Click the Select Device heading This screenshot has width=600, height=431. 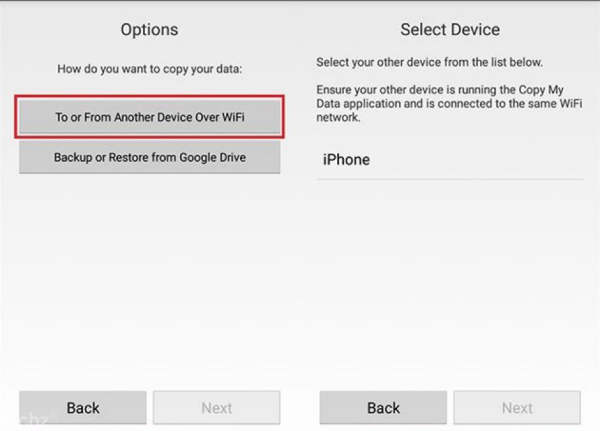pyautogui.click(x=449, y=30)
